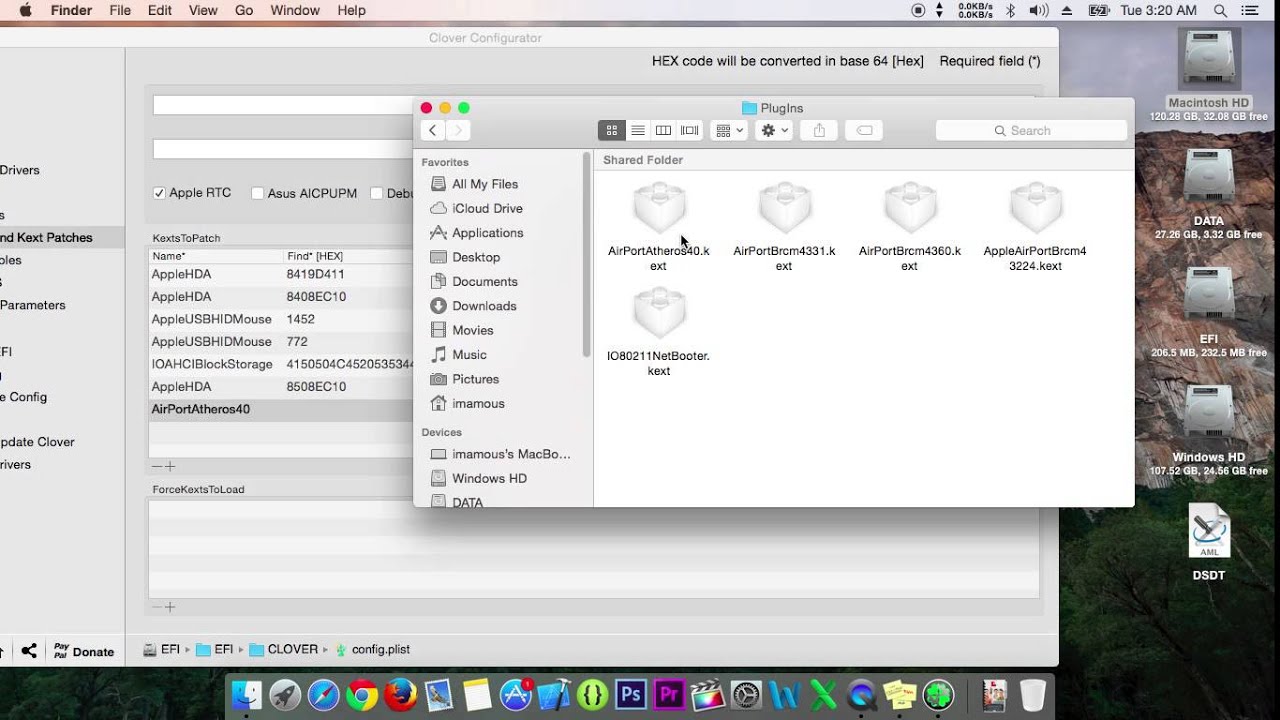Select iCloud Drive in sidebar
1280x720 pixels.
pos(487,208)
